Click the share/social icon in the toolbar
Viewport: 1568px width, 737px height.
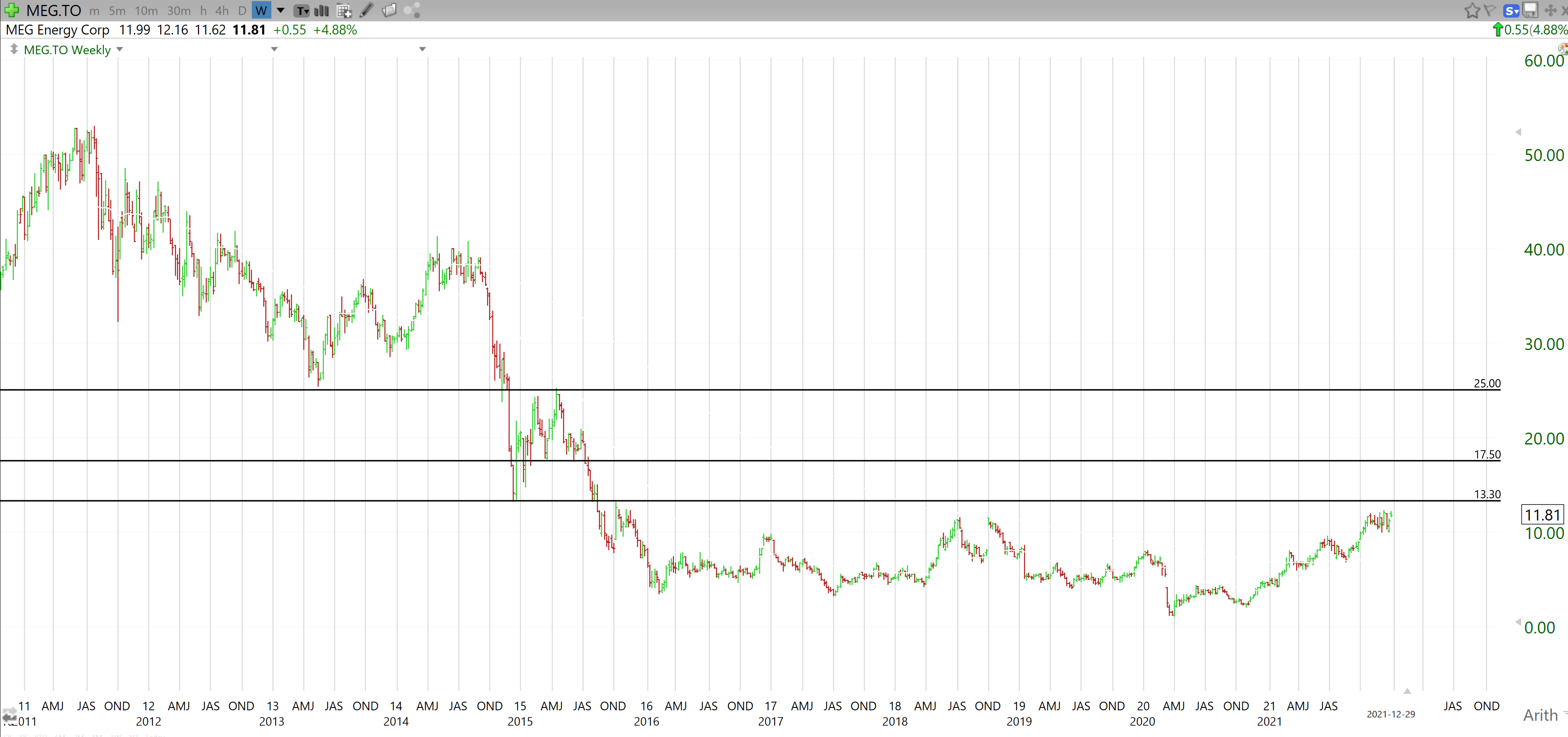click(413, 10)
